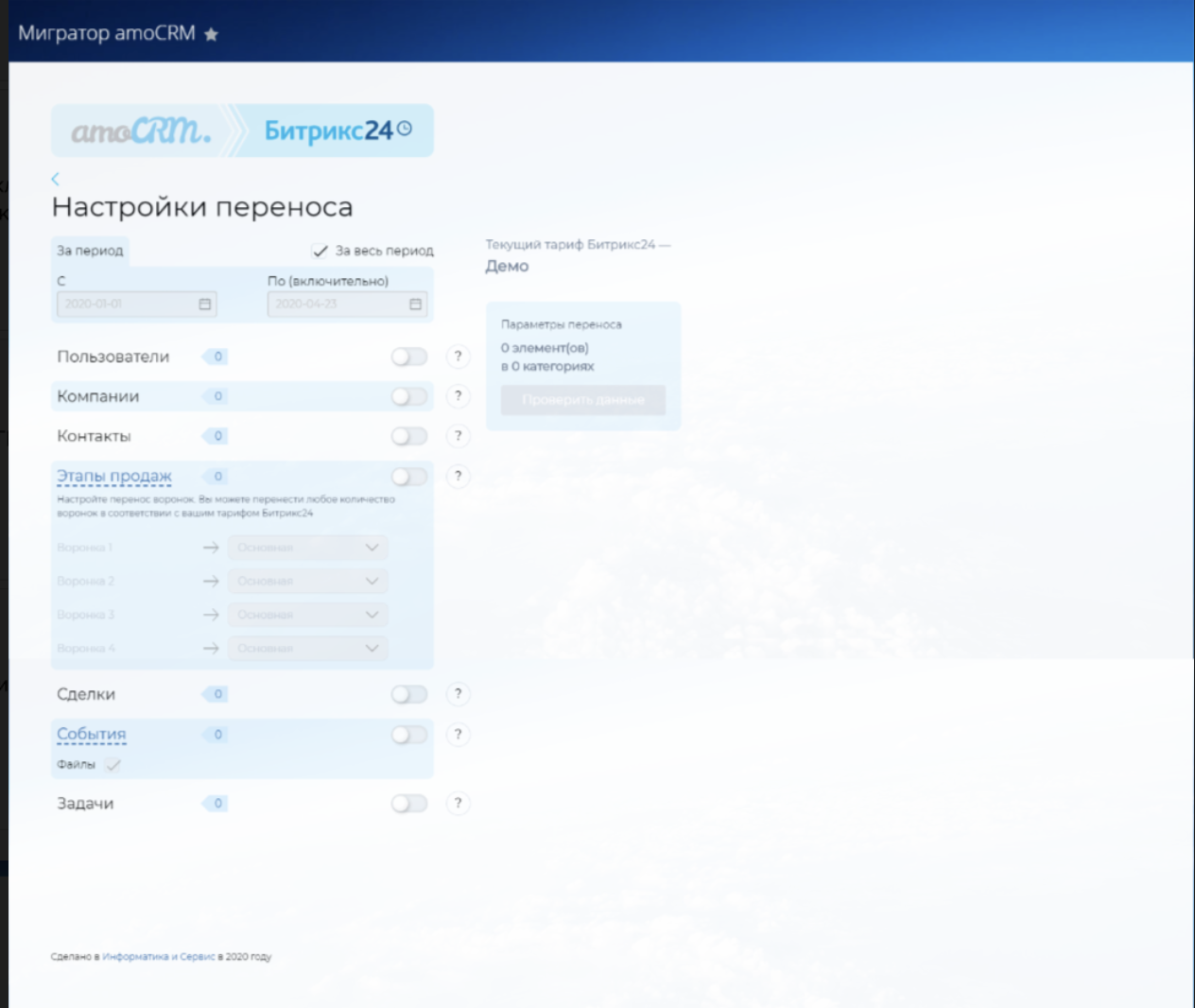Enable the Контакты transfer switch
The width and height of the screenshot is (1195, 1008).
click(x=409, y=436)
